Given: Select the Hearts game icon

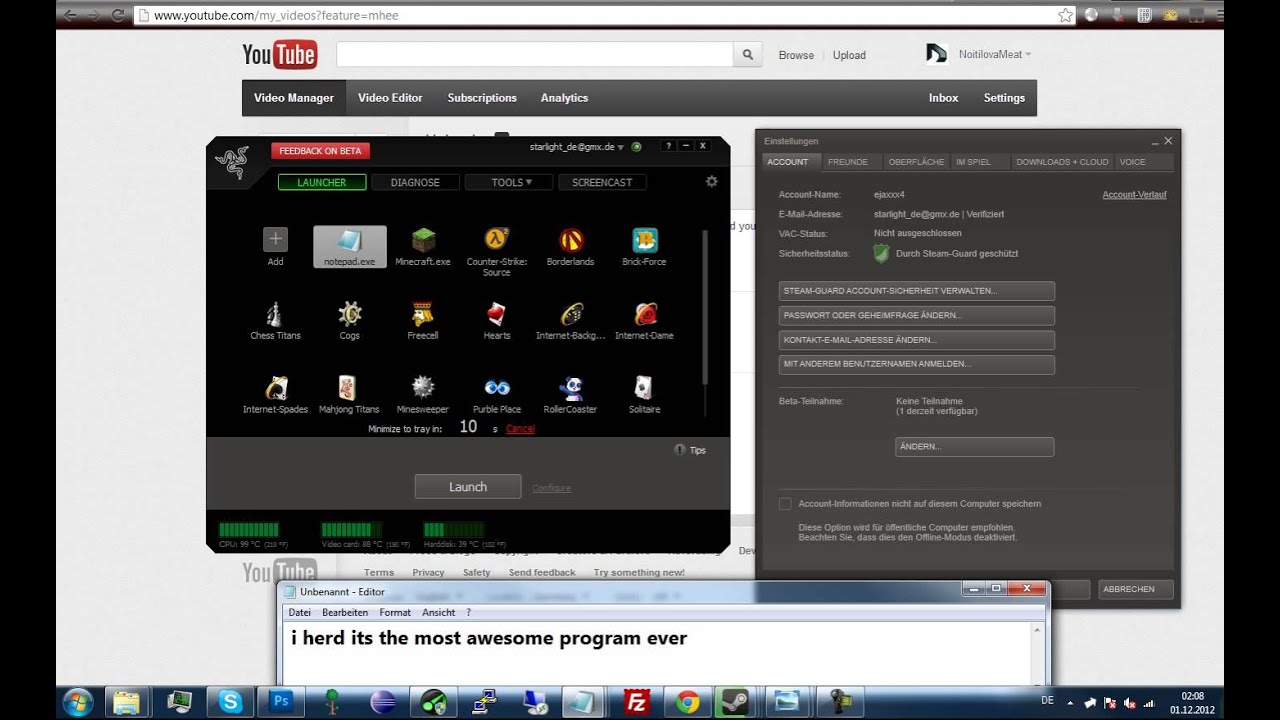Looking at the screenshot, I should coord(497,320).
